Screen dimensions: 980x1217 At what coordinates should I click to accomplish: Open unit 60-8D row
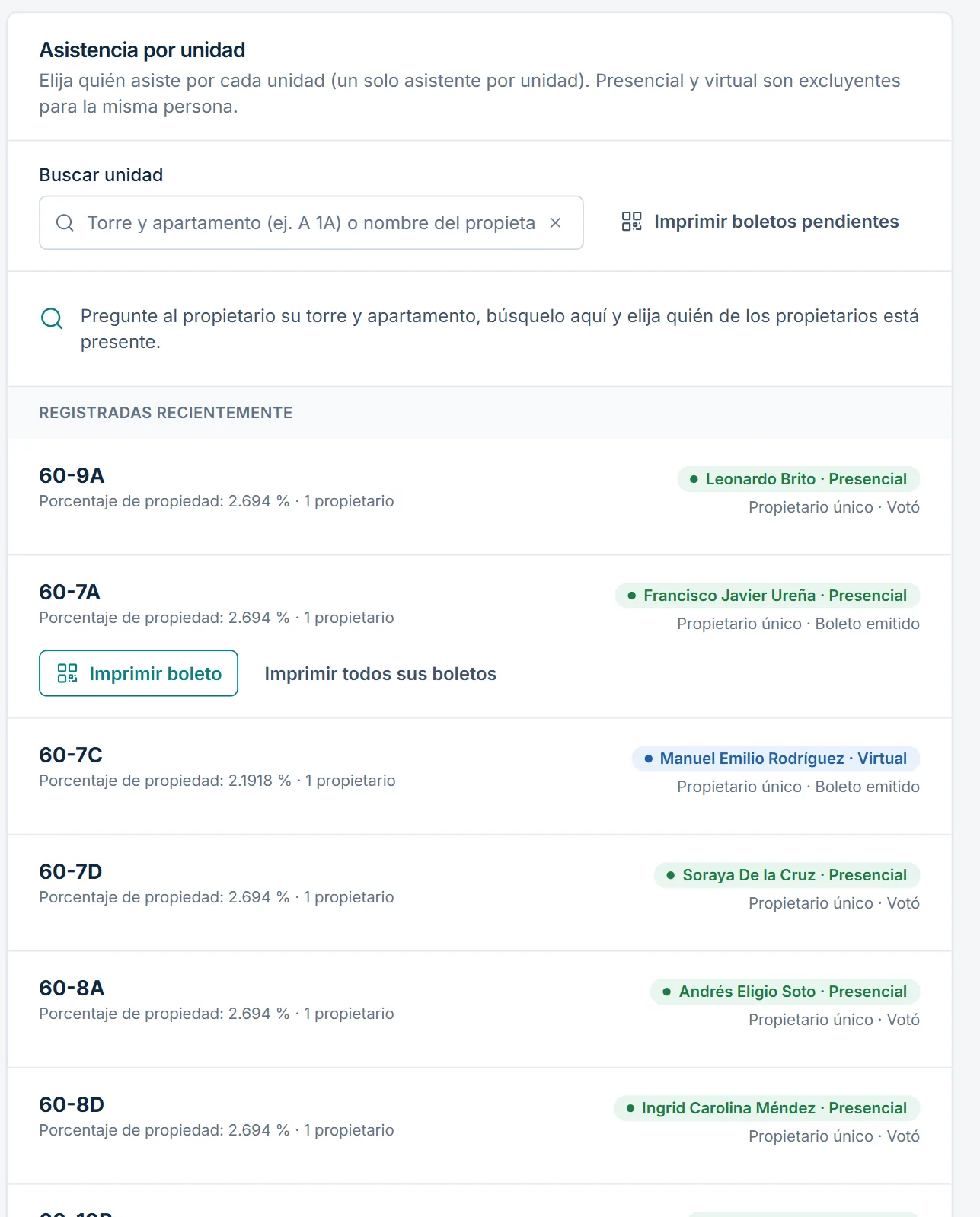480,1126
